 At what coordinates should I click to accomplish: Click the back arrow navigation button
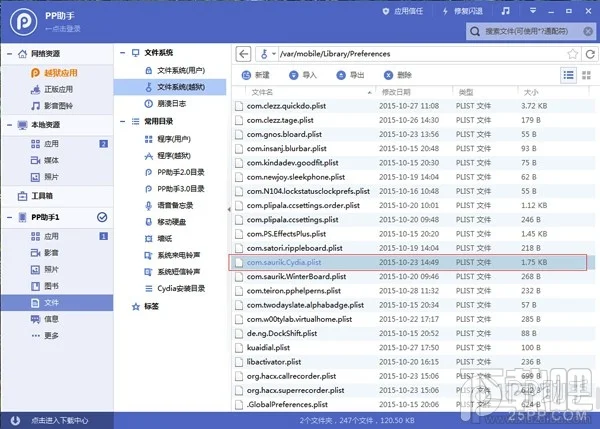coord(243,54)
